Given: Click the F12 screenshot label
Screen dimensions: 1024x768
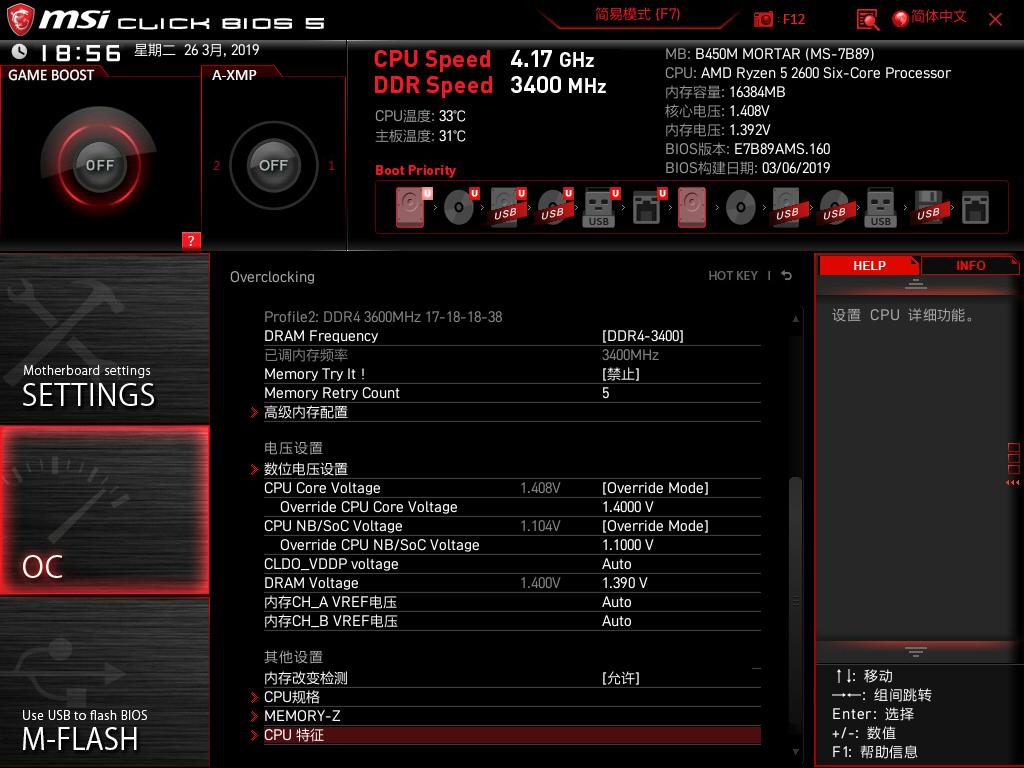Looking at the screenshot, I should click(x=793, y=19).
